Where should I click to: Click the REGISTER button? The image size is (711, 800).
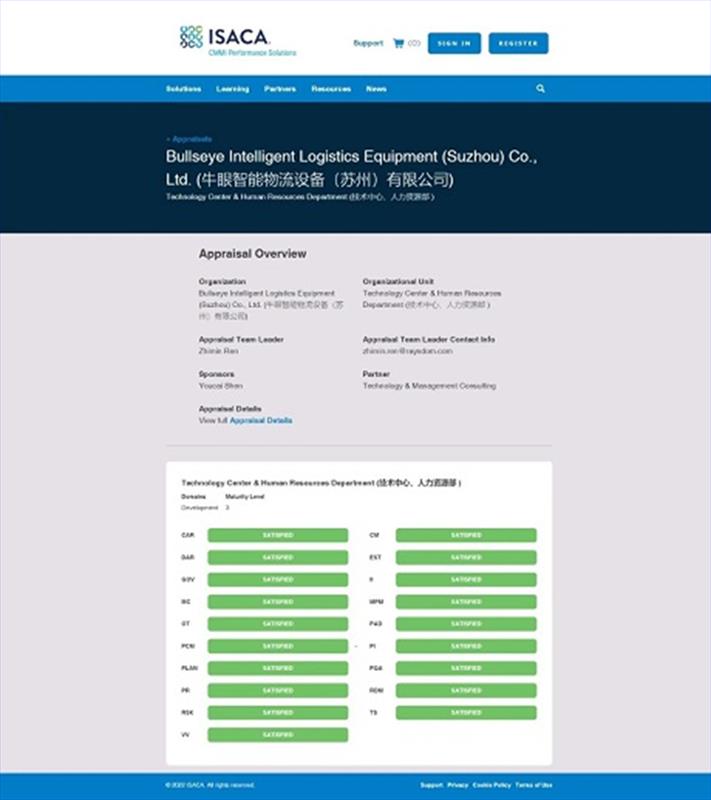[518, 43]
